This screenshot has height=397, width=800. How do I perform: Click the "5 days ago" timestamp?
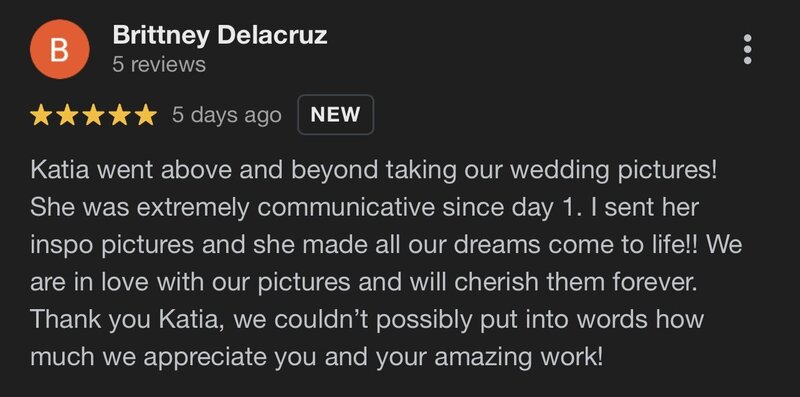(227, 115)
